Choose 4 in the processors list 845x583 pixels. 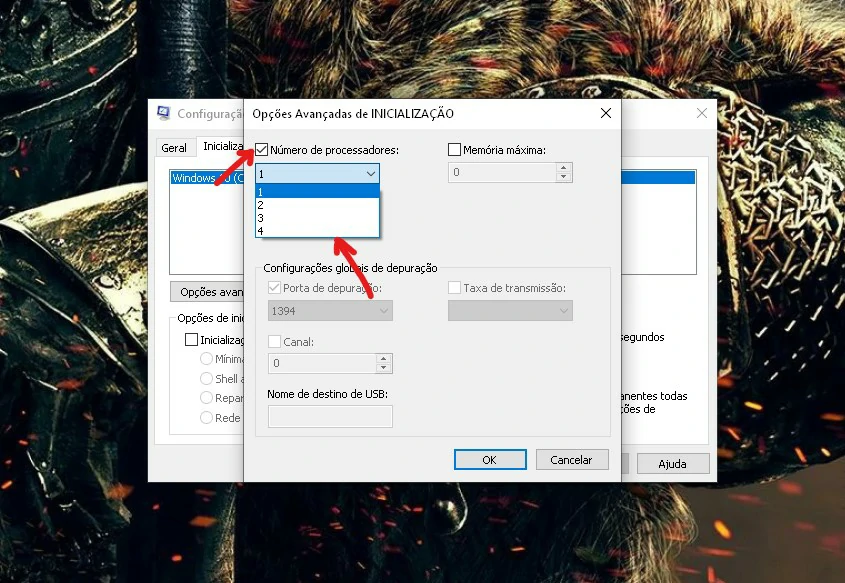[317, 231]
